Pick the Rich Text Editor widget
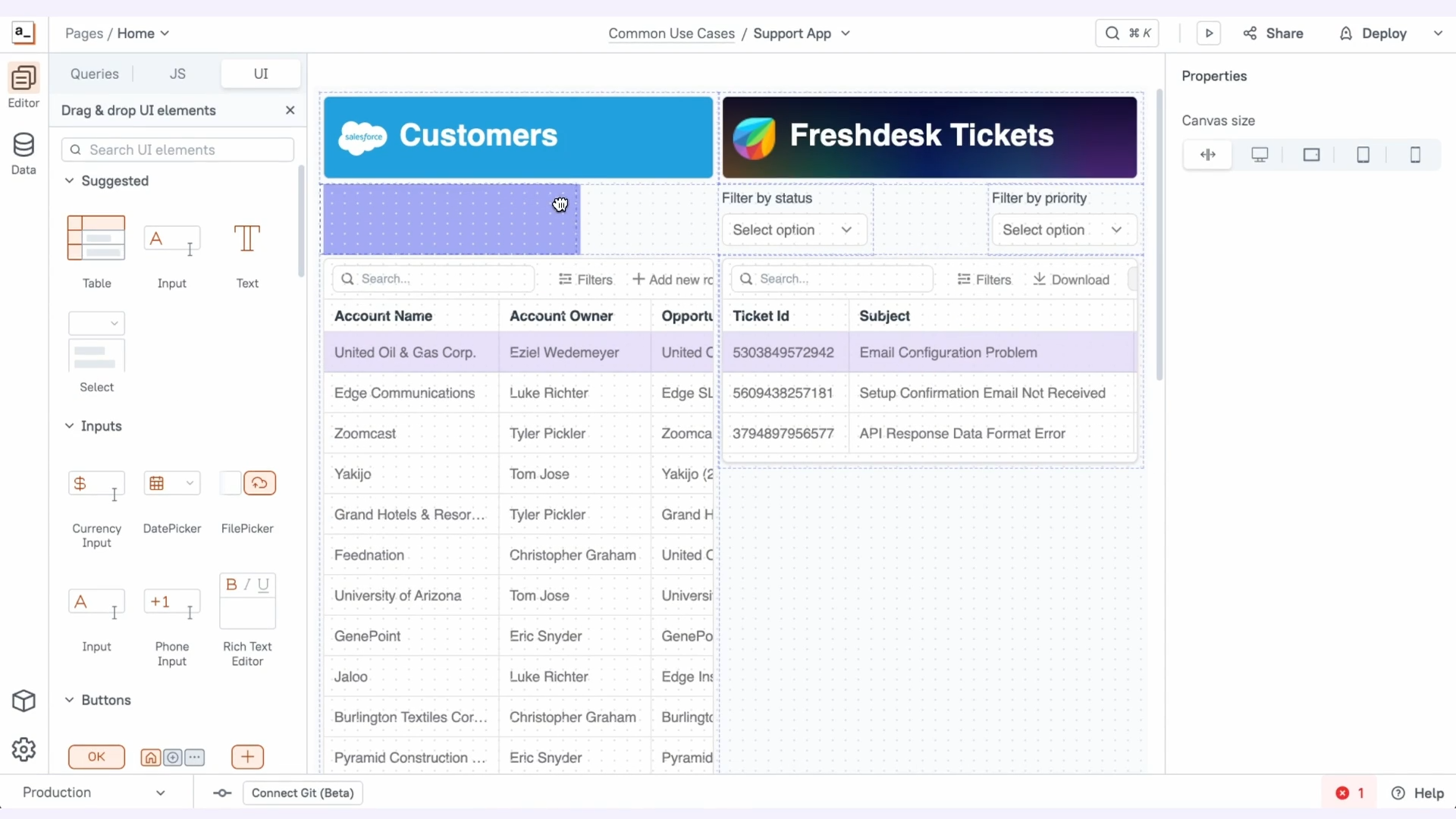This screenshot has height=819, width=1456. [247, 601]
